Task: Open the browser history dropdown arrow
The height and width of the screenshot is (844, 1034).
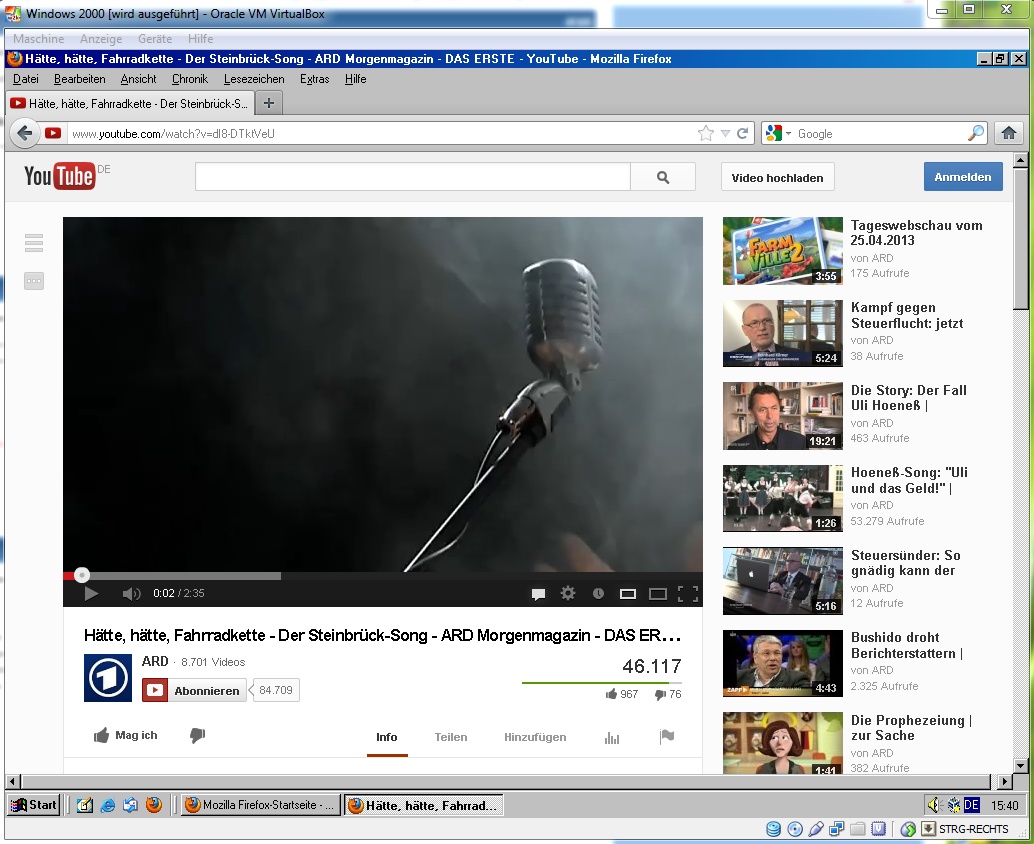Action: tap(725, 133)
